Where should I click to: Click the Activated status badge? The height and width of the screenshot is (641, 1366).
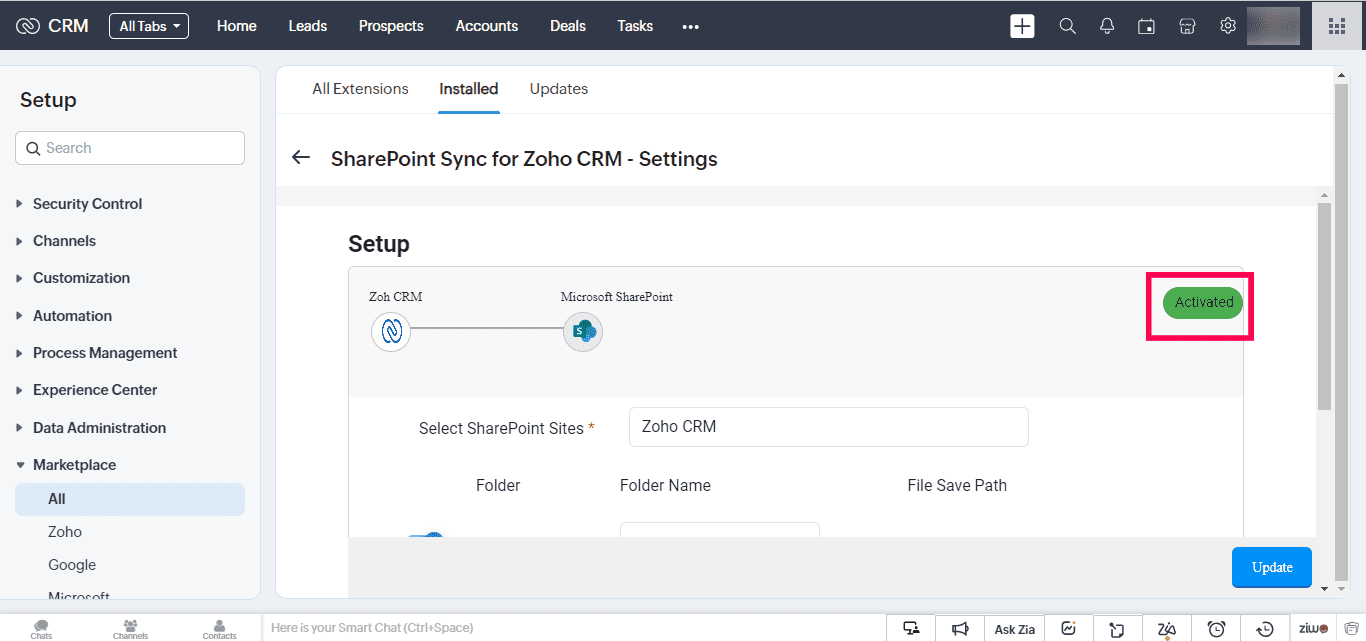coord(1203,302)
